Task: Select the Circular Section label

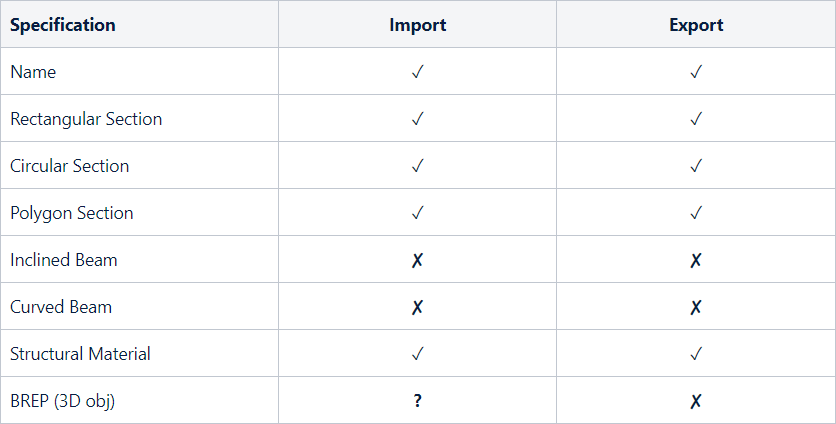Action: (x=70, y=166)
